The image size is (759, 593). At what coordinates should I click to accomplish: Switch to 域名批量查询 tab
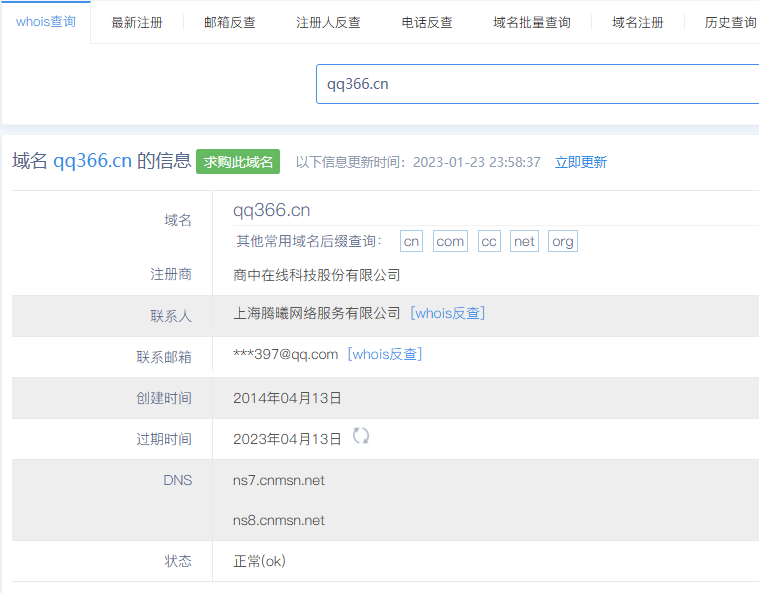[x=532, y=22]
